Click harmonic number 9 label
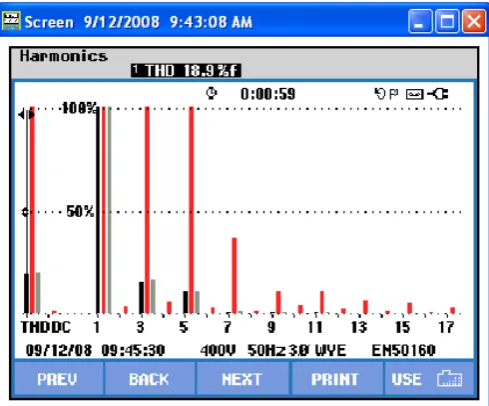489x406 pixels. pyautogui.click(x=272, y=327)
